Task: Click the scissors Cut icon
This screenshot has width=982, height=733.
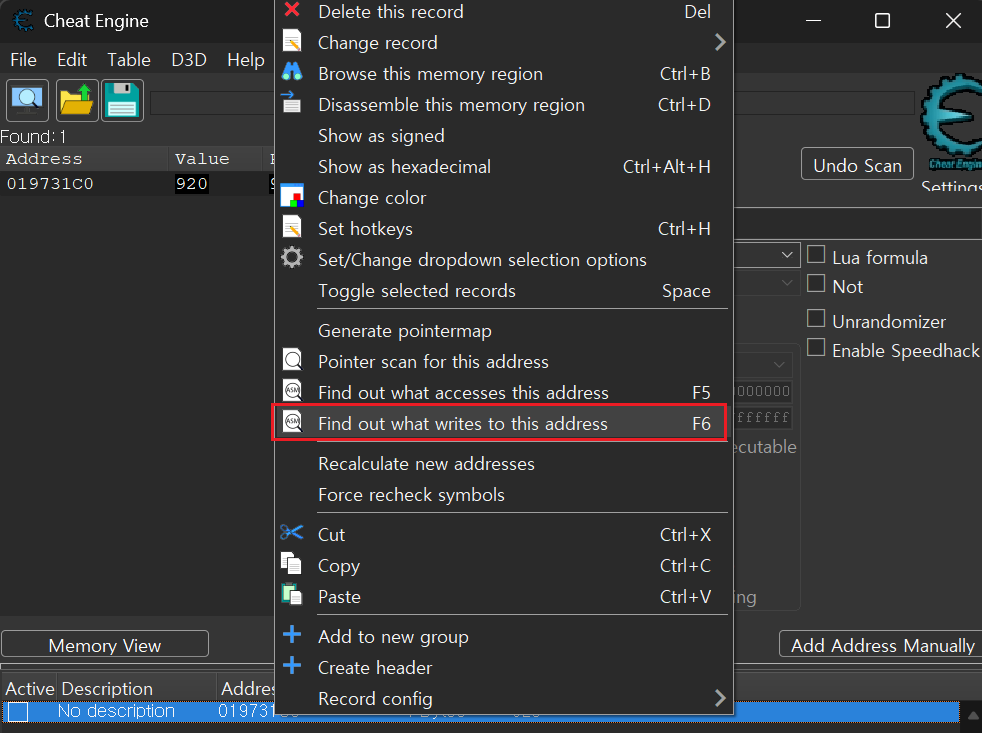Action: 291,533
